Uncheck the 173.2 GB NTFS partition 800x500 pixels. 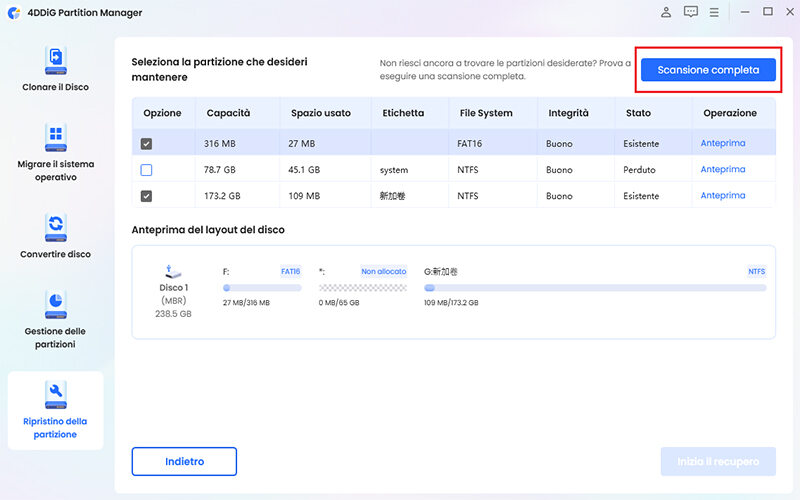[x=147, y=196]
